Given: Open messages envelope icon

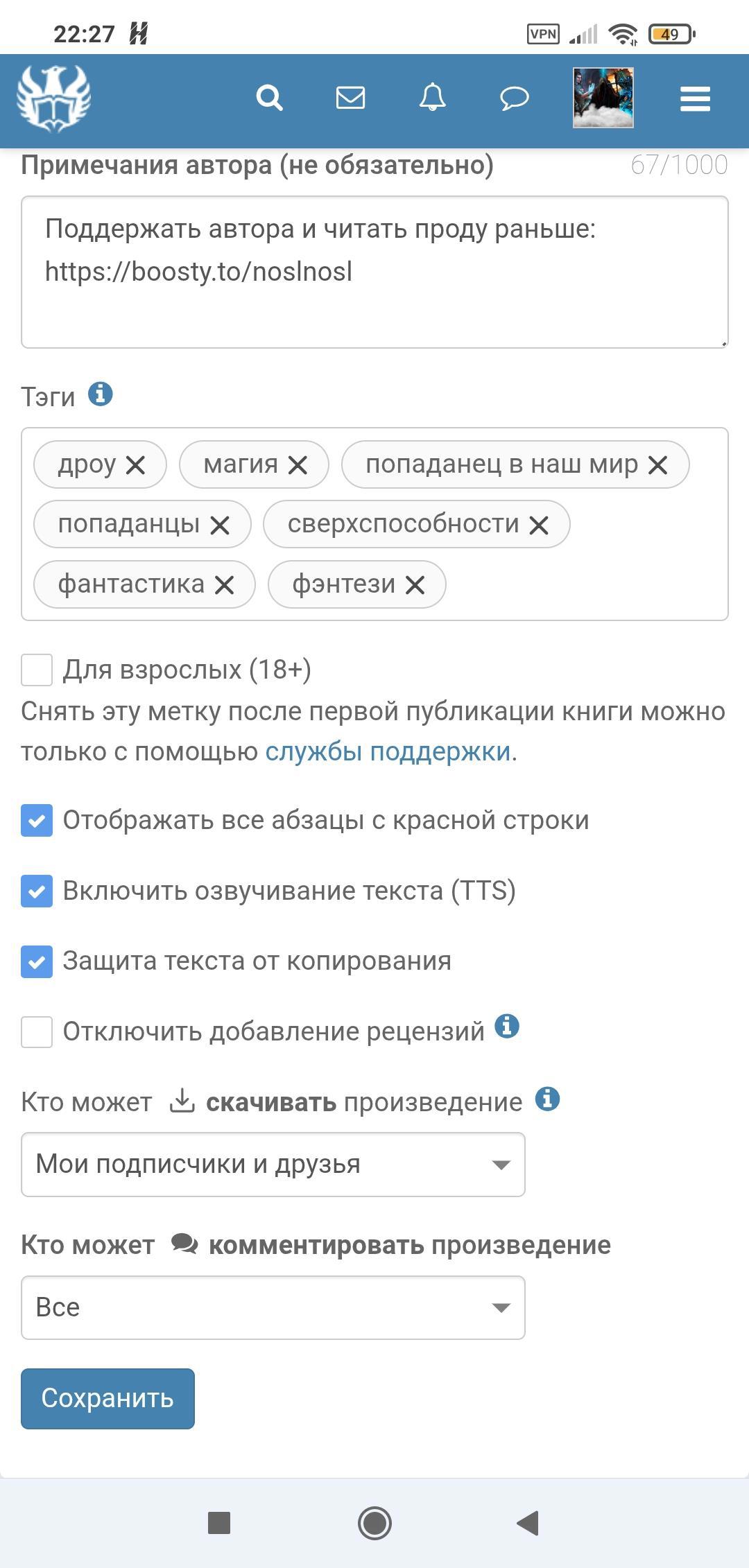Looking at the screenshot, I should (x=350, y=98).
